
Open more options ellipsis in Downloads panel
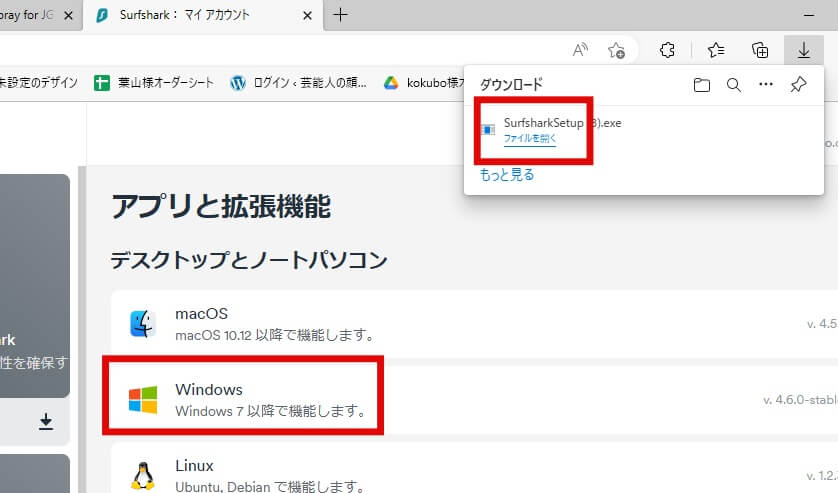coord(766,84)
